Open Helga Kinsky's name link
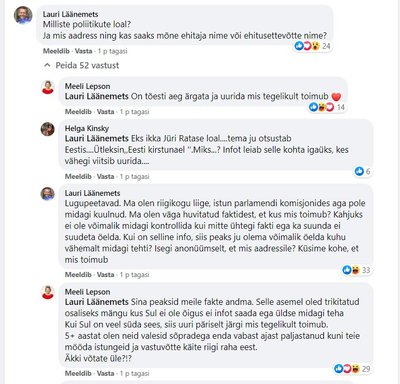Screen dimensions: 400x384 87,128
